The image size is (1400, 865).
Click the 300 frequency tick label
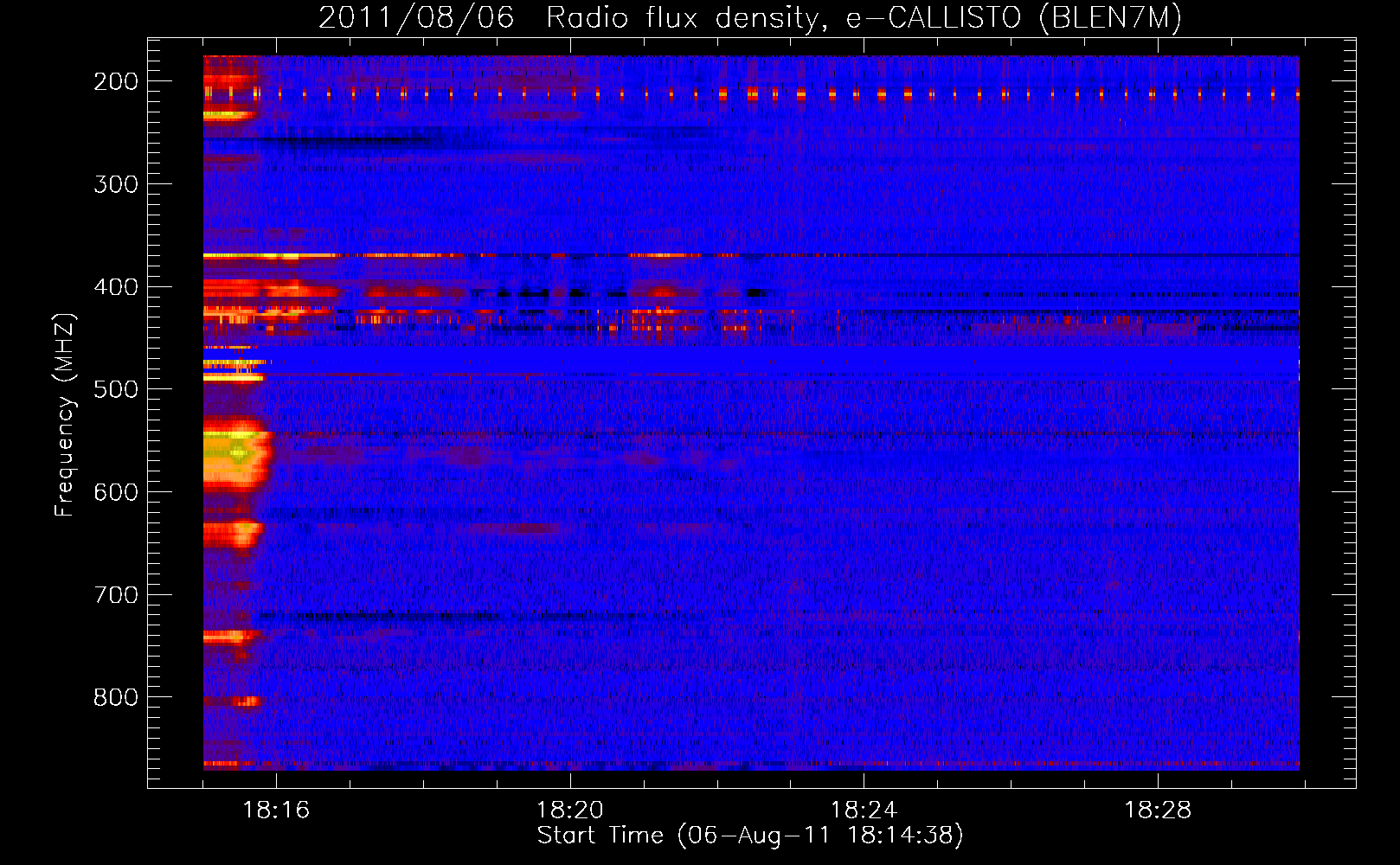(116, 184)
